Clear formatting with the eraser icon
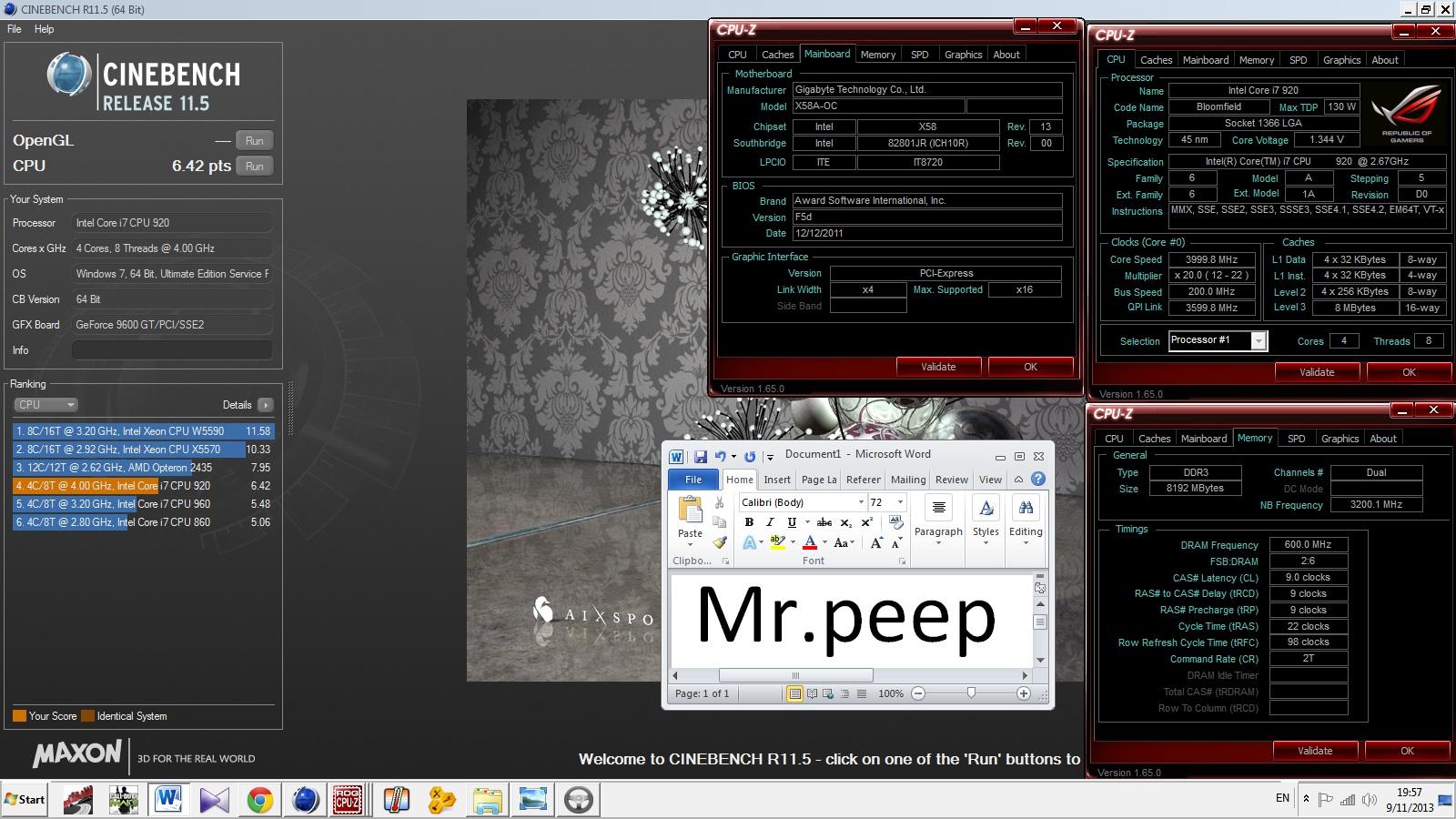This screenshot has height=819, width=1456. click(x=895, y=522)
